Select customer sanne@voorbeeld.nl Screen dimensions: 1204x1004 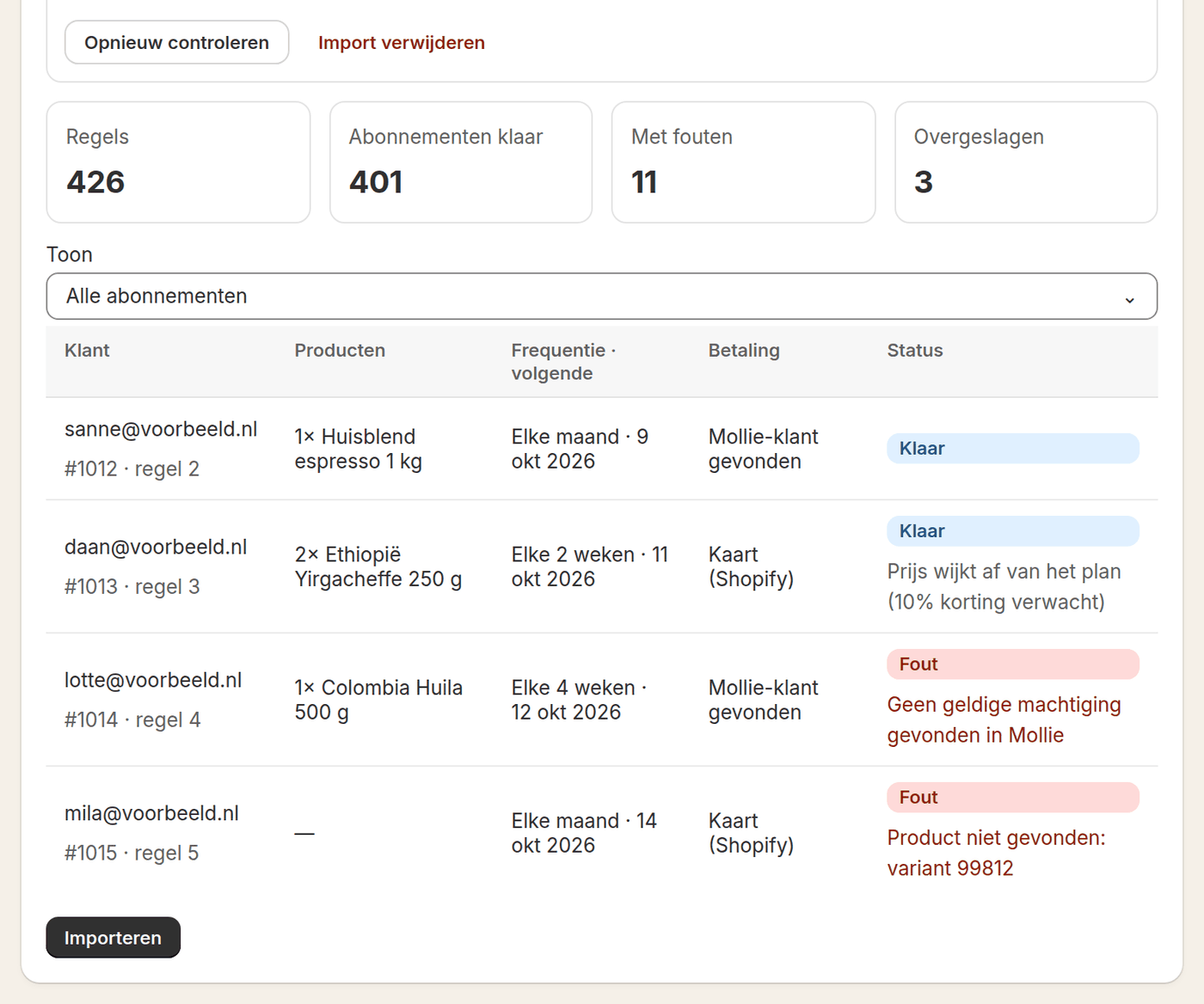[x=161, y=429]
